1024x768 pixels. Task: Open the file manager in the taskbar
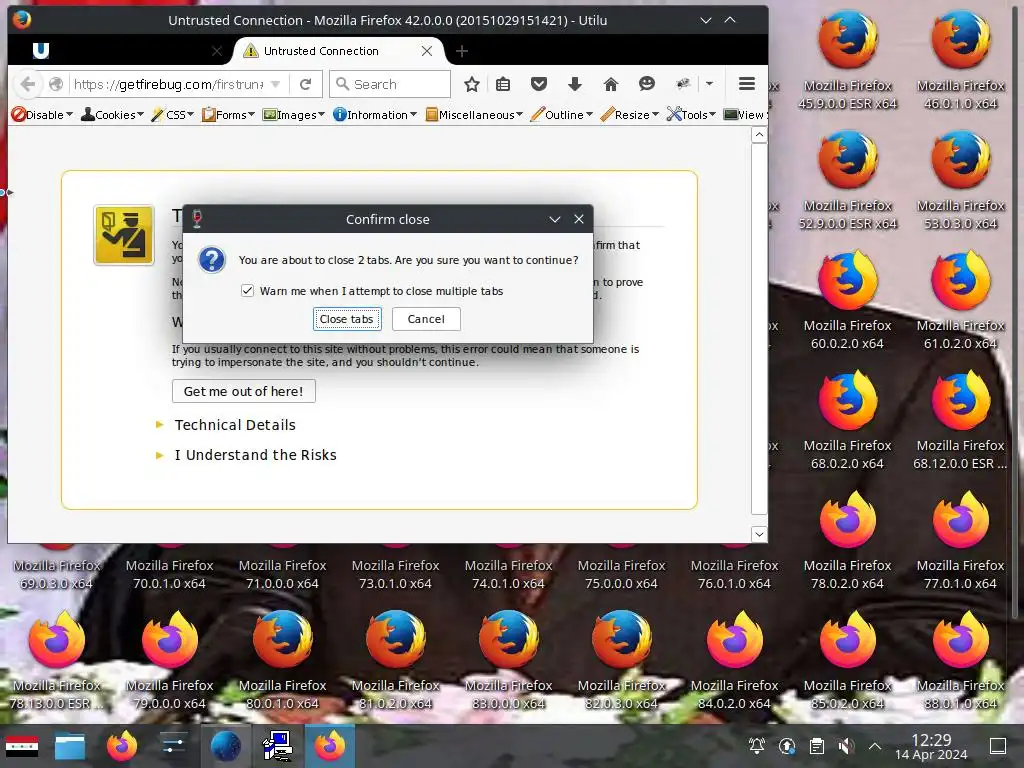(x=70, y=746)
